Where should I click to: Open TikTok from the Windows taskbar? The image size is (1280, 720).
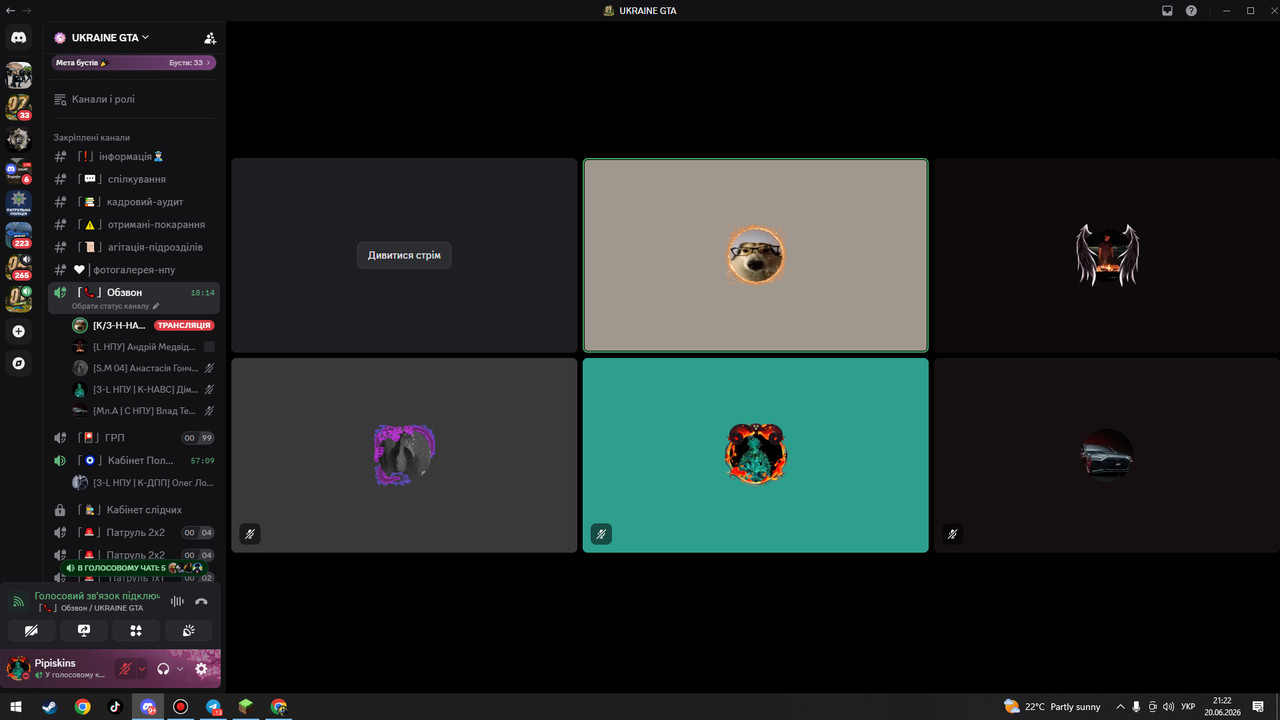pyautogui.click(x=115, y=707)
